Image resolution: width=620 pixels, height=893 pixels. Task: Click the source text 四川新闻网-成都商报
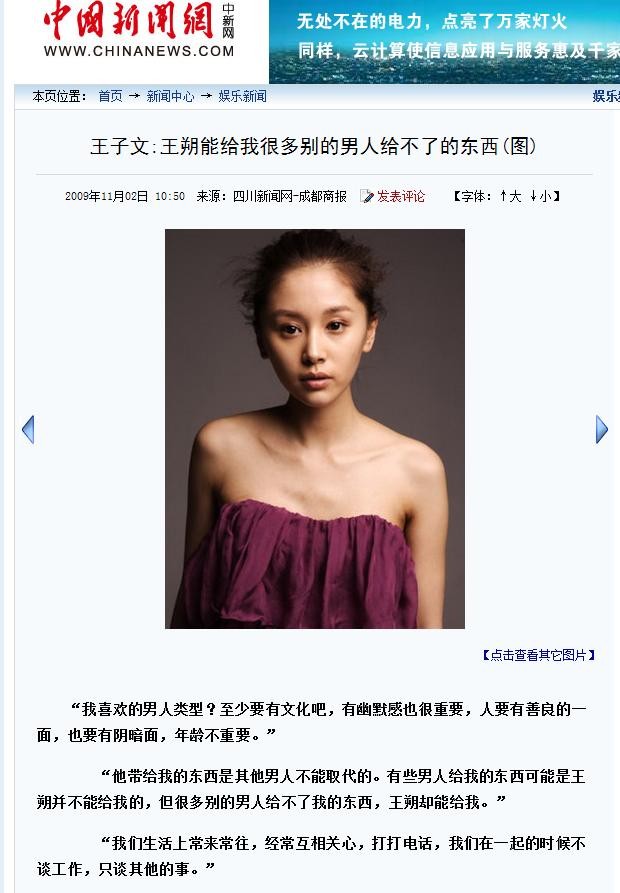(290, 196)
